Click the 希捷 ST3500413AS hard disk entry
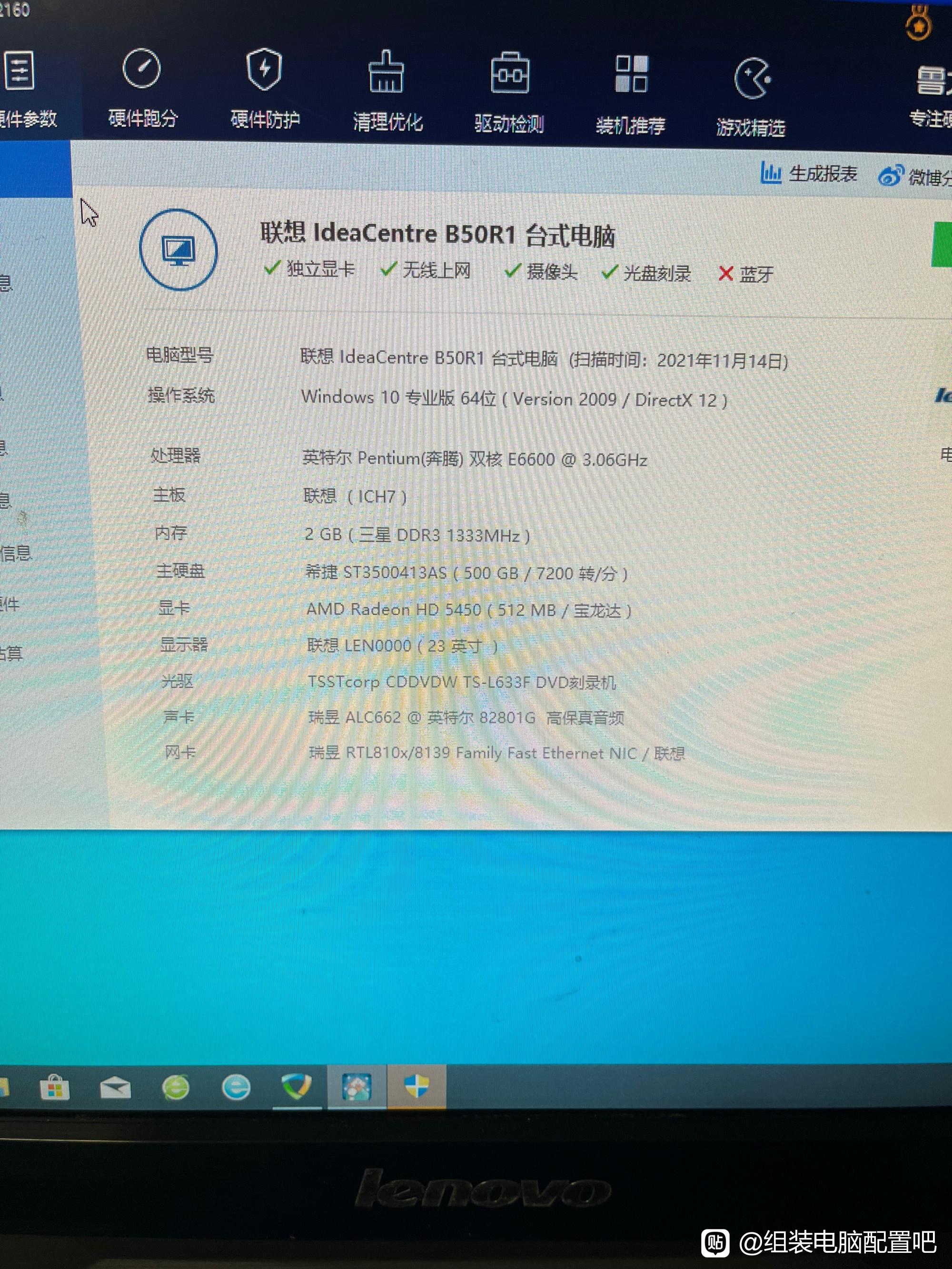Screen dimensions: 952x1269 click(x=466, y=573)
